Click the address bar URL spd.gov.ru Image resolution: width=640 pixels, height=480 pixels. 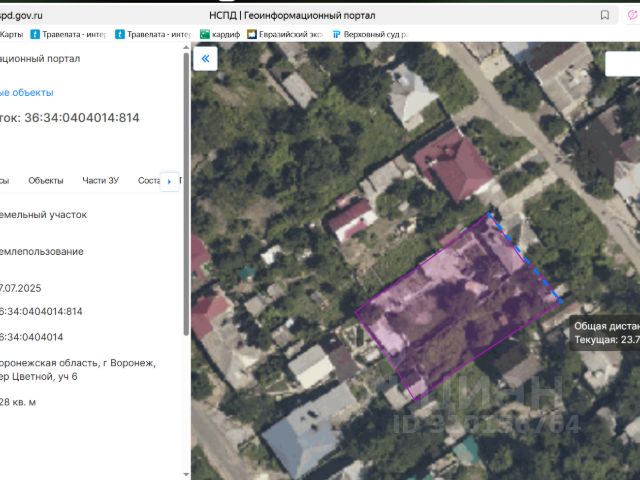pos(21,16)
